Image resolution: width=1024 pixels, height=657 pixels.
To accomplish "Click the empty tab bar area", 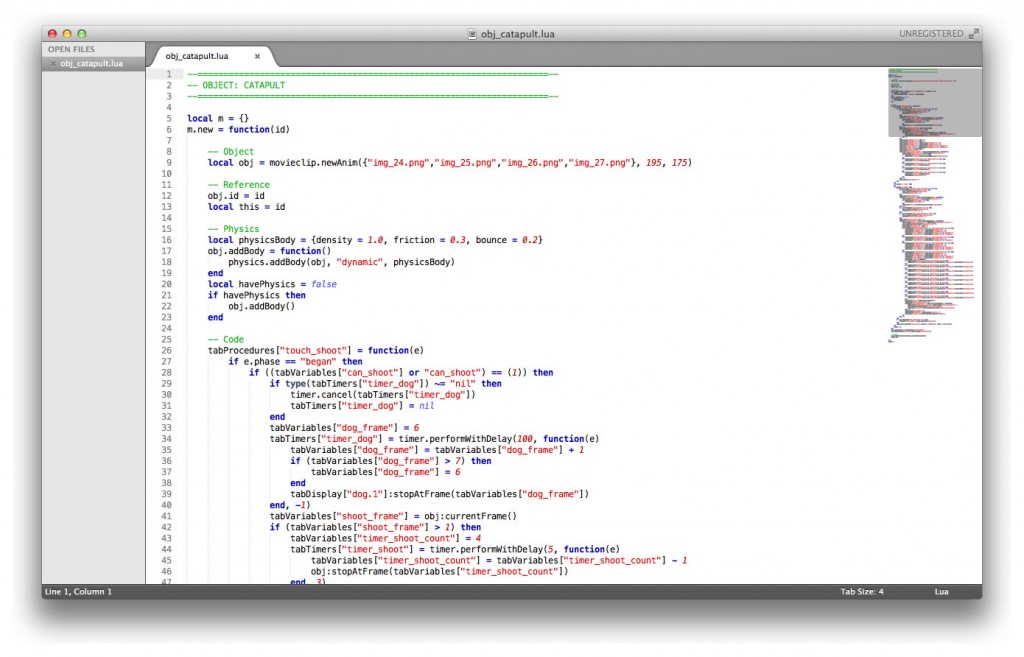I will pyautogui.click(x=600, y=57).
